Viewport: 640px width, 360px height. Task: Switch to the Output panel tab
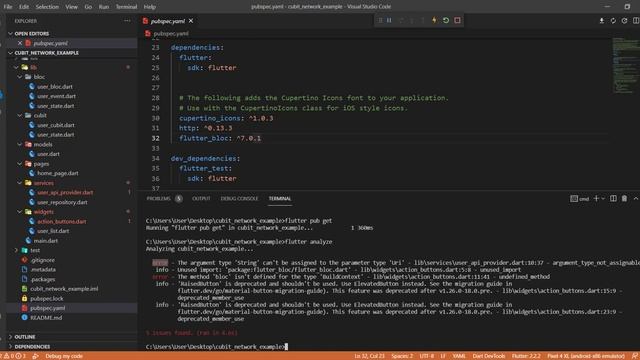(x=201, y=199)
